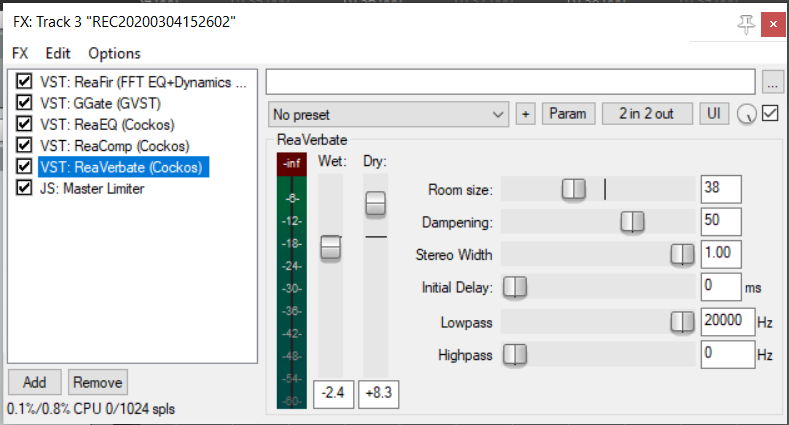Image resolution: width=789 pixels, height=425 pixels.
Task: Click the Lowpass 20000 Hz value field
Action: [x=728, y=322]
